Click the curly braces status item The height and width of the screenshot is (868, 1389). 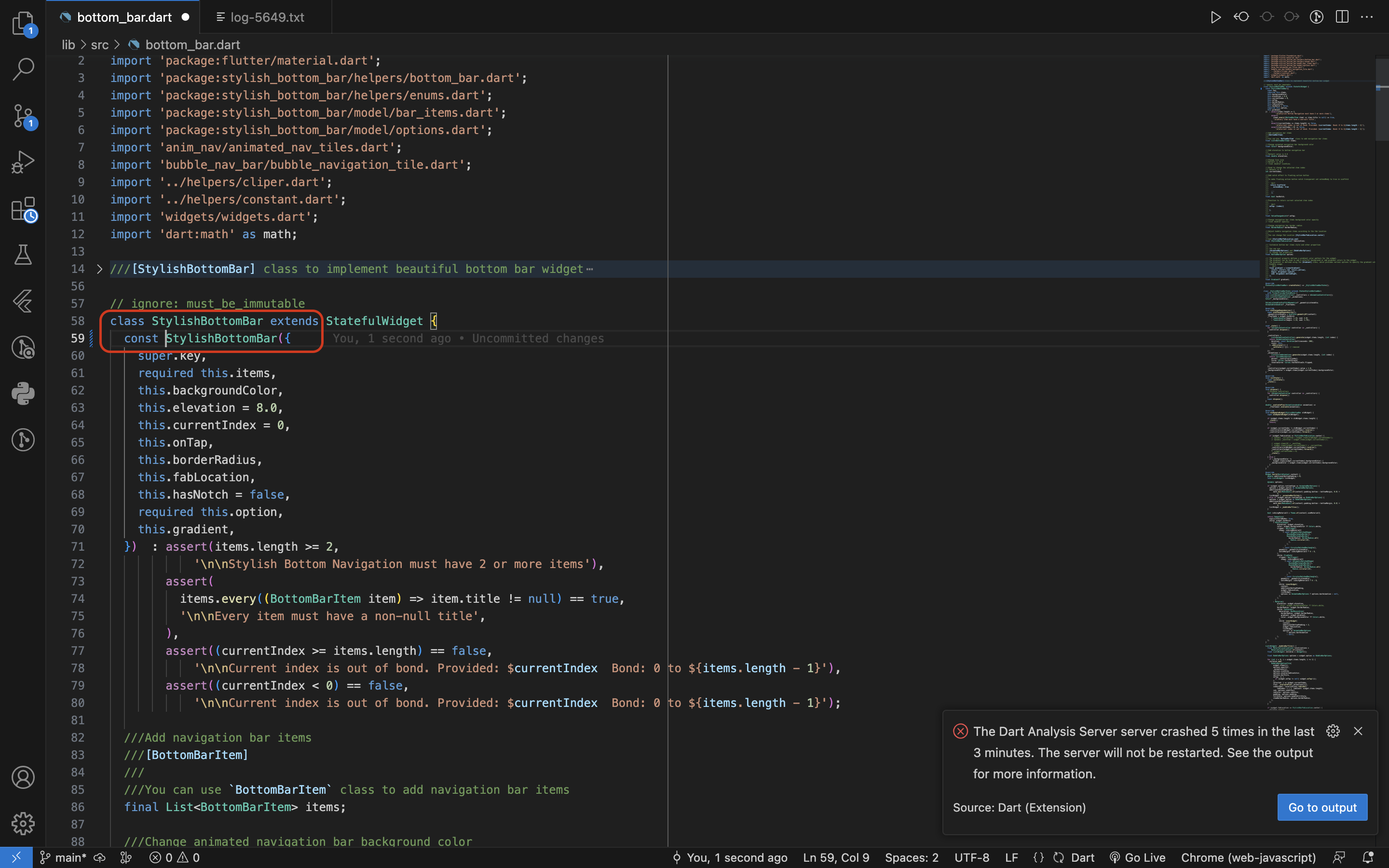point(1038,858)
